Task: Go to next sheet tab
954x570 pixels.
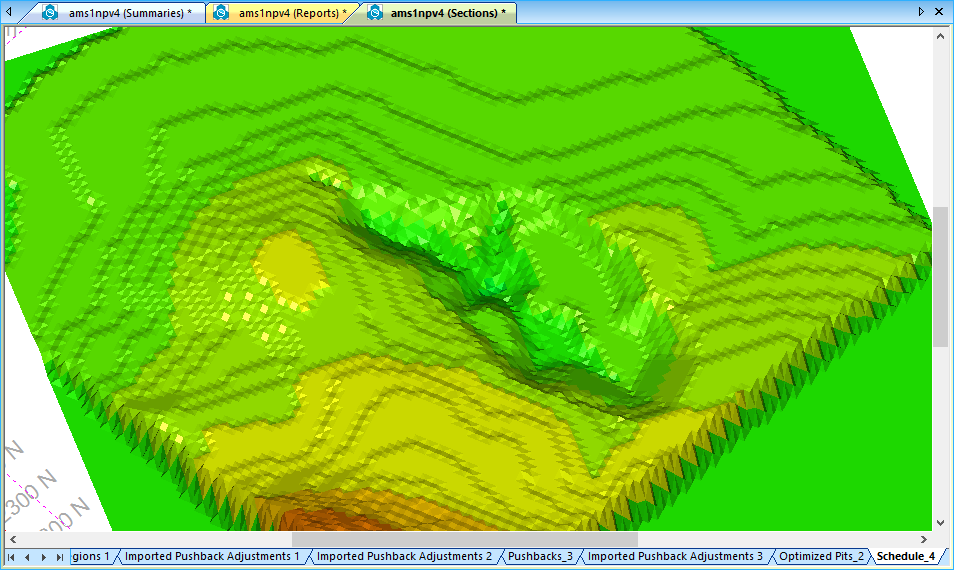Action: point(43,557)
